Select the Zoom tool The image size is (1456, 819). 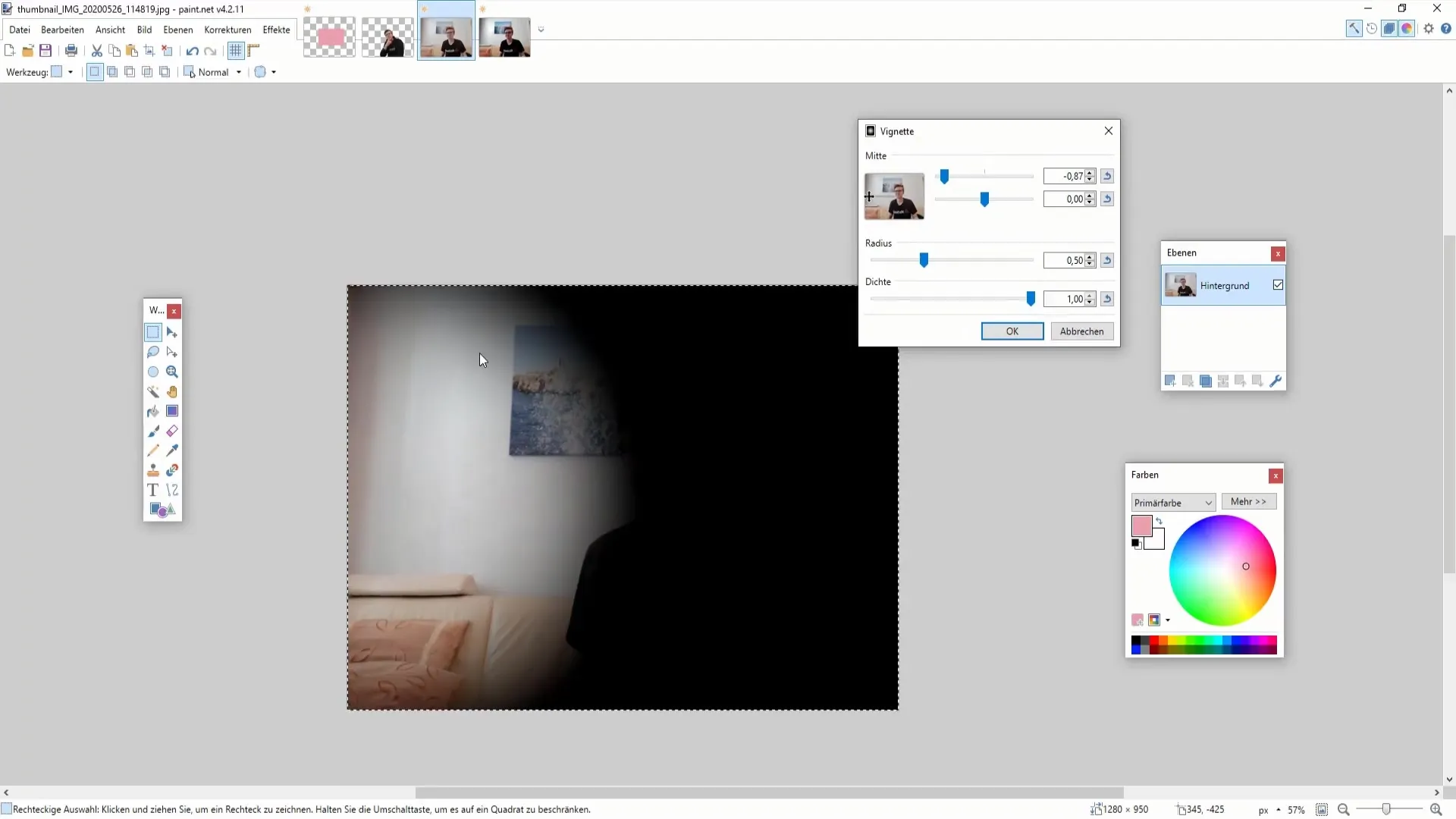point(172,372)
